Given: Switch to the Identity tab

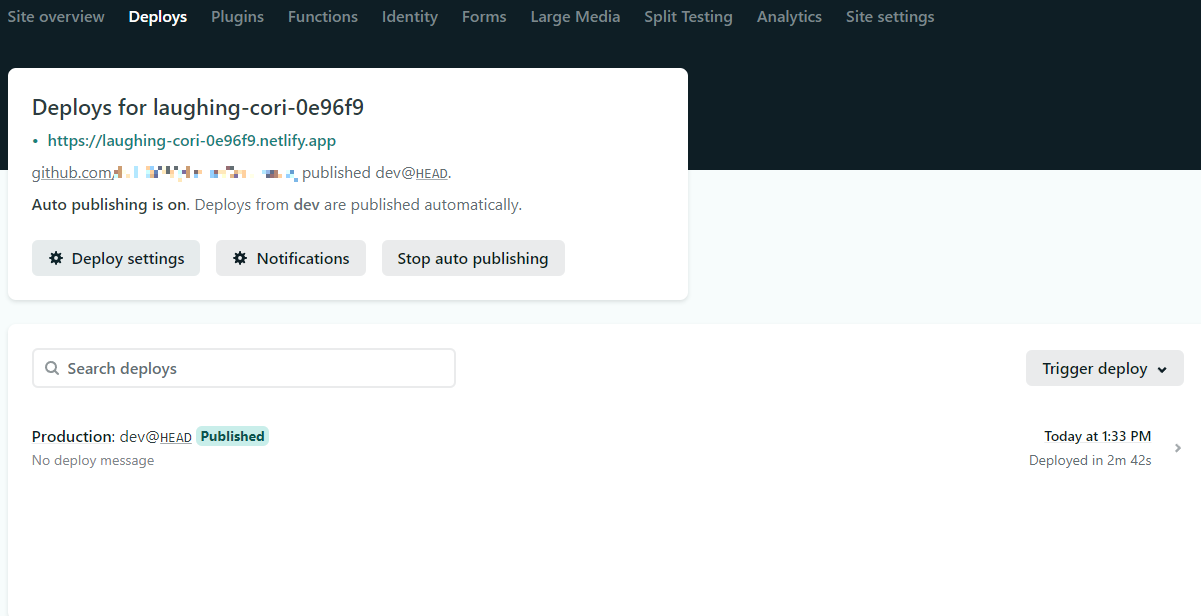Looking at the screenshot, I should [x=410, y=17].
